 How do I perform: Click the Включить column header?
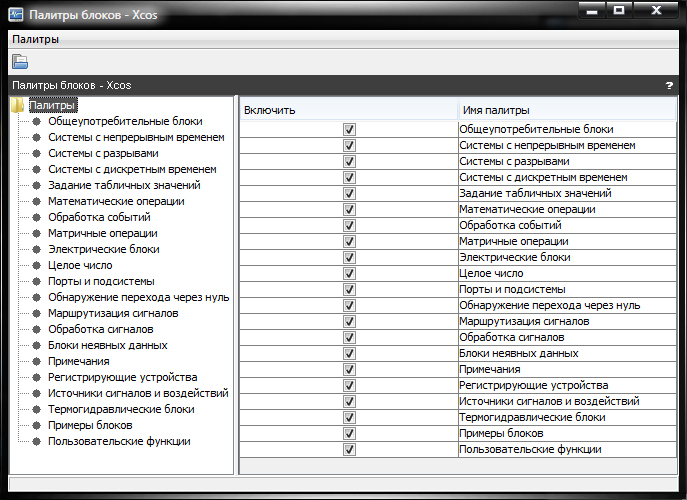pyautogui.click(x=349, y=110)
